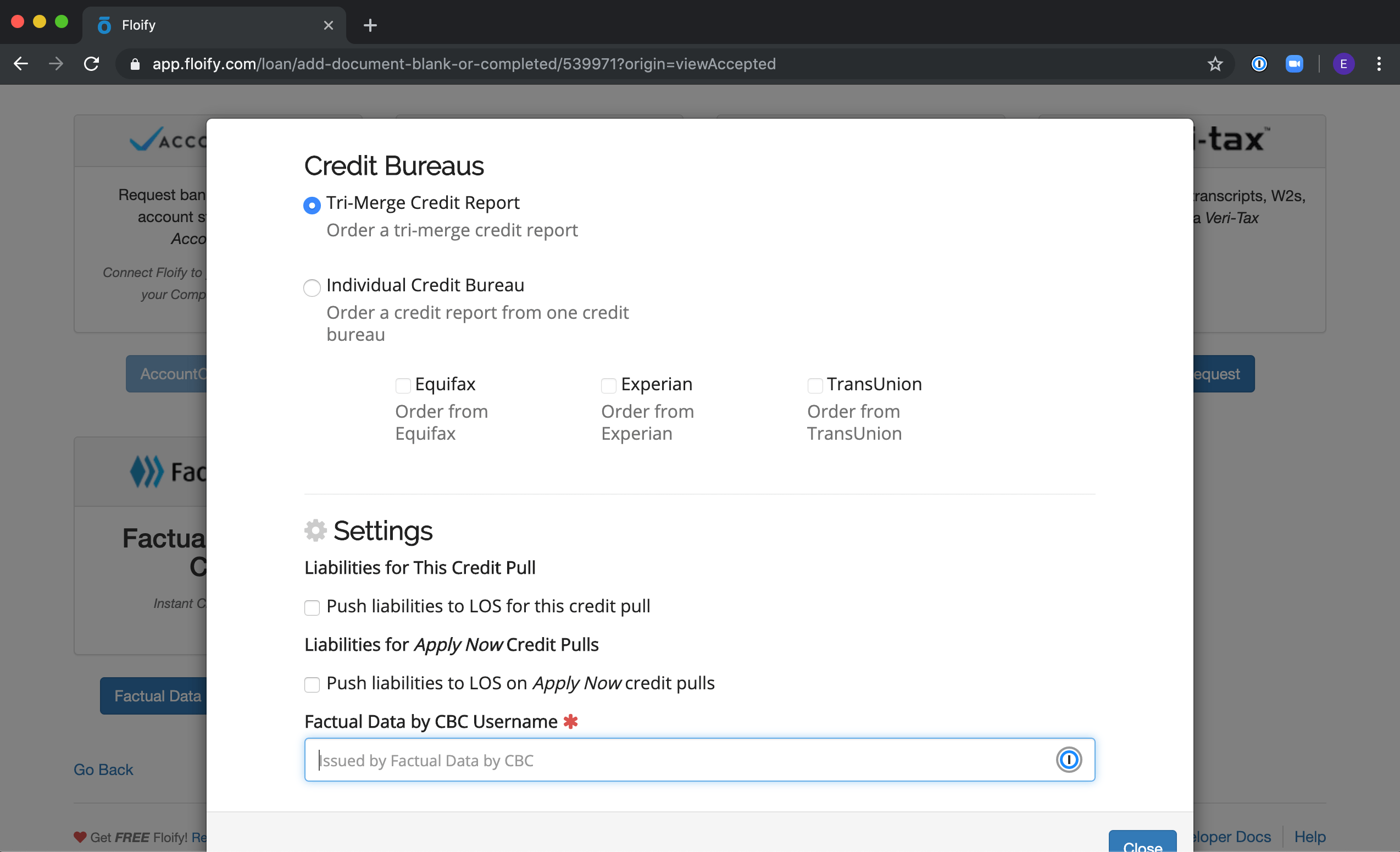Click the browser reload button
The image size is (1400, 852).
(91, 64)
